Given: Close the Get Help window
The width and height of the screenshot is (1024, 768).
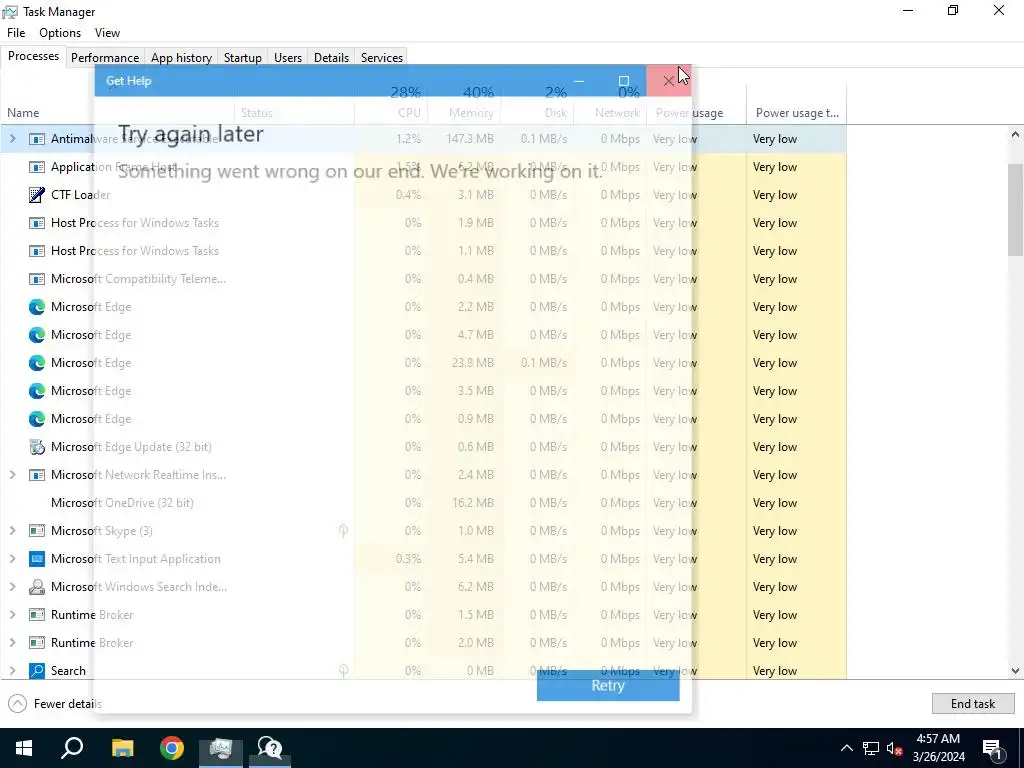Looking at the screenshot, I should point(668,80).
